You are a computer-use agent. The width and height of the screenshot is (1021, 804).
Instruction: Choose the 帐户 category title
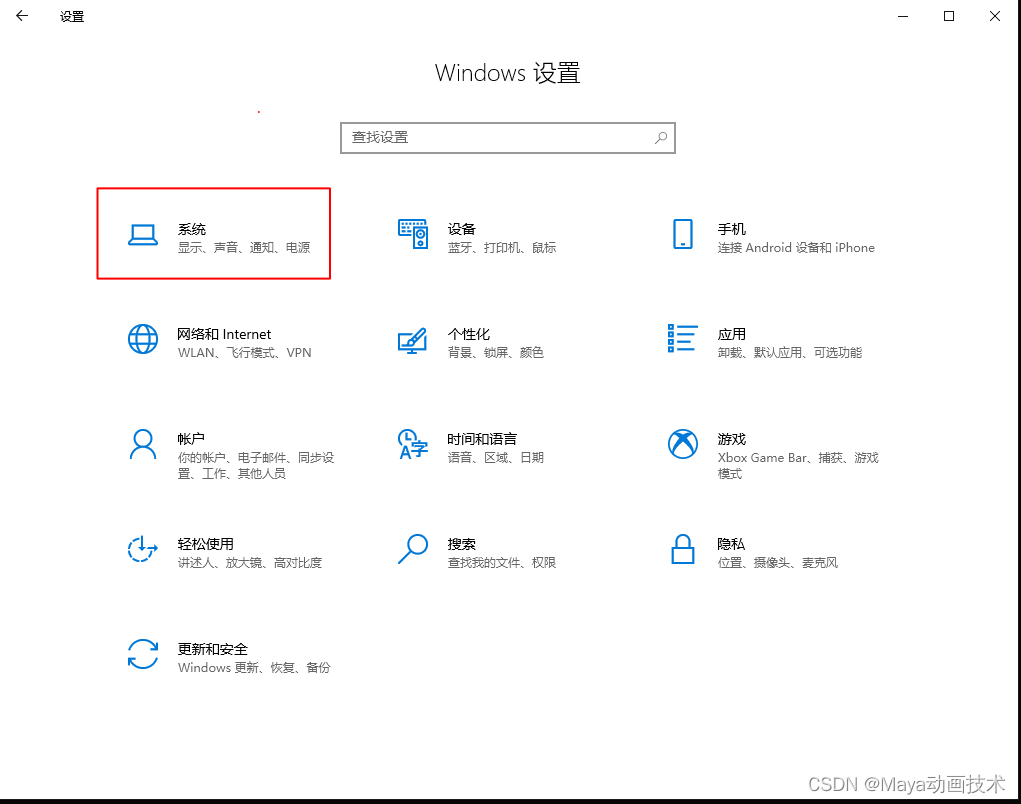pyautogui.click(x=191, y=439)
